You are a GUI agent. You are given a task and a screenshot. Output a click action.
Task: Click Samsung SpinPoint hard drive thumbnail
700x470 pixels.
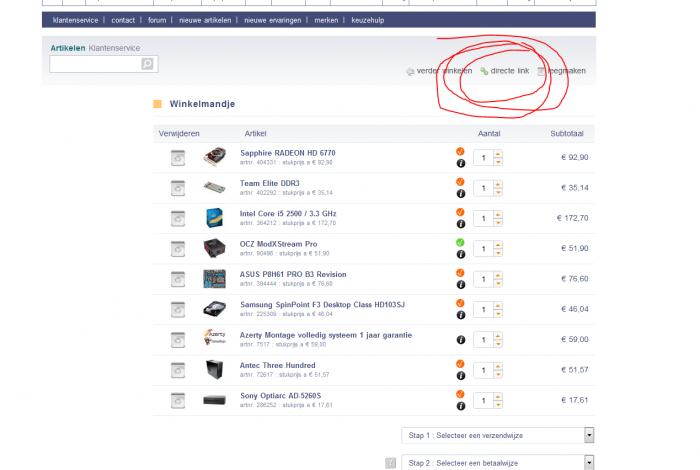215,309
